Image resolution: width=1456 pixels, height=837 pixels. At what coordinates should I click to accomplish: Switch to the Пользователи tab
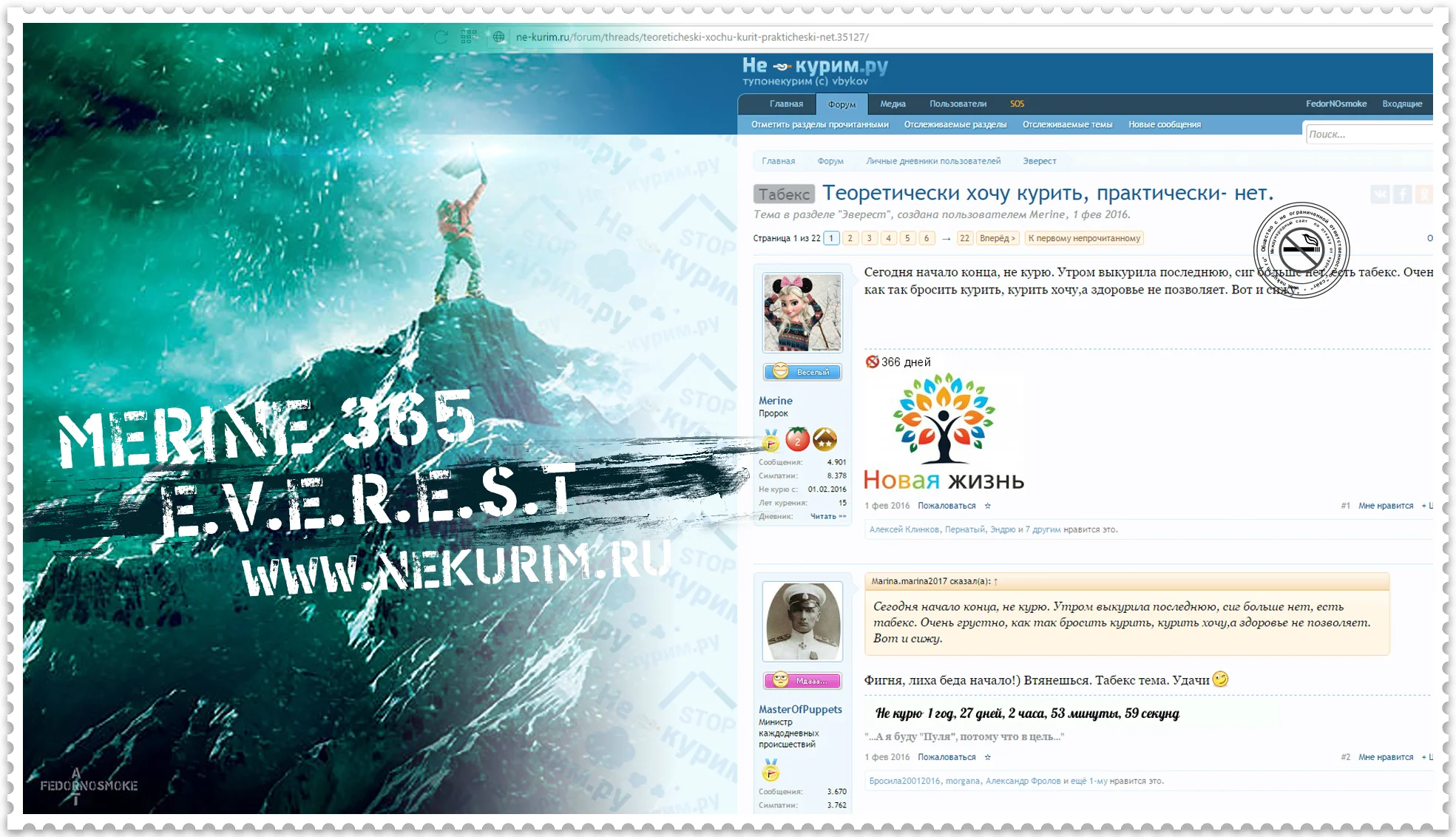pyautogui.click(x=958, y=104)
